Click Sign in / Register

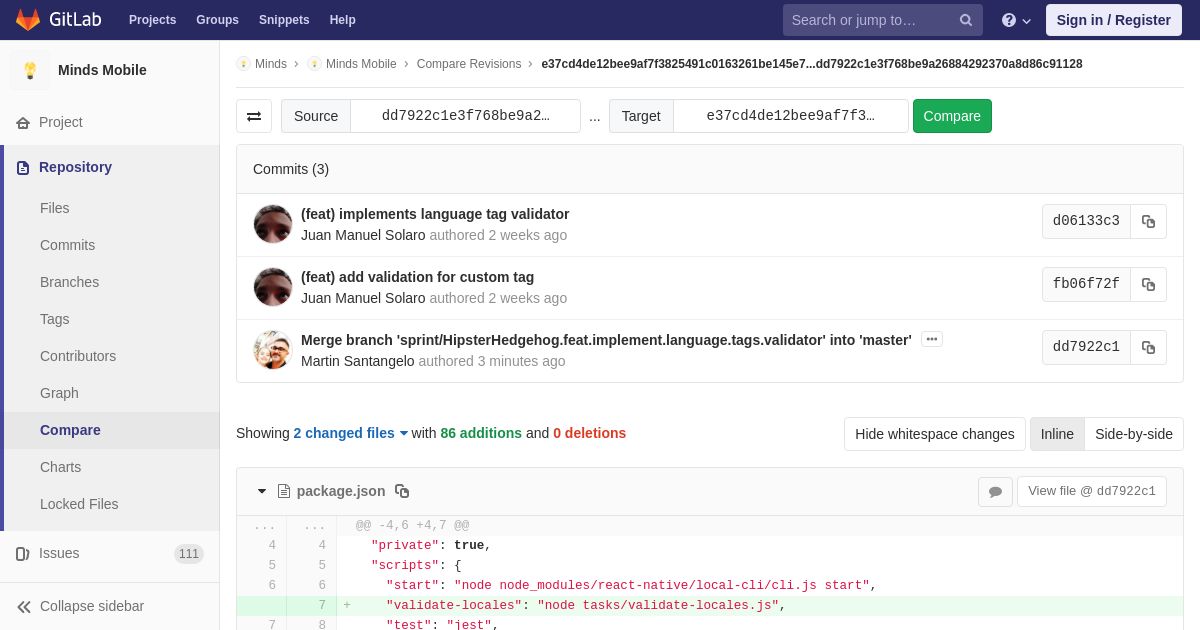(x=1113, y=20)
